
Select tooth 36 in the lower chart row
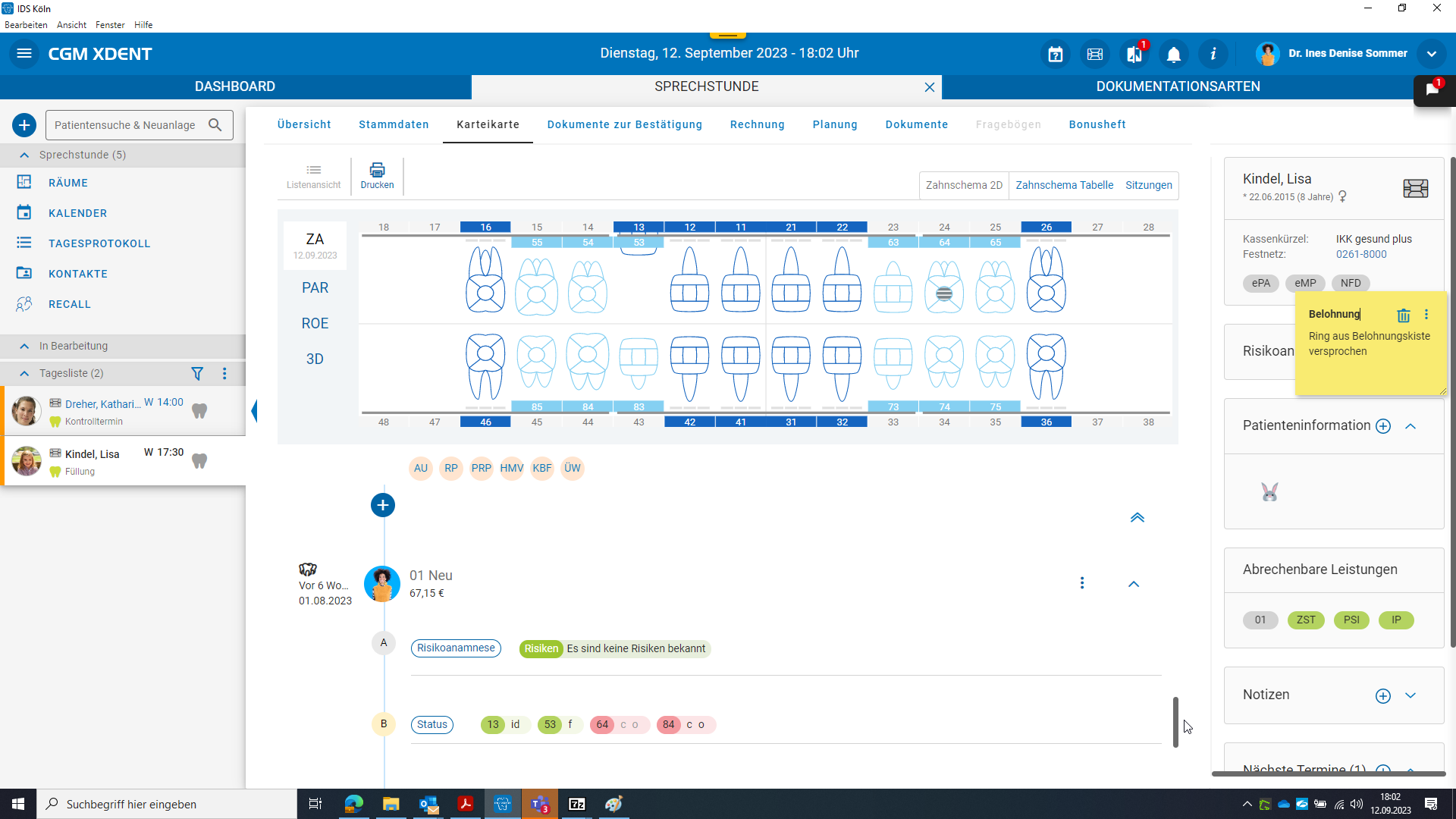(x=1046, y=422)
